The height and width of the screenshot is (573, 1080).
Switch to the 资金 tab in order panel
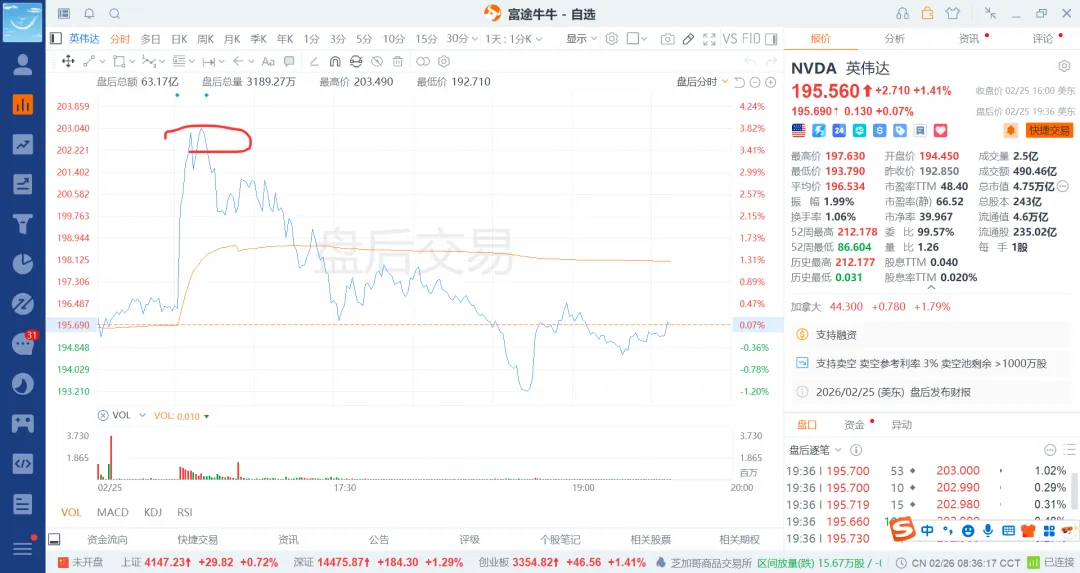pos(854,425)
